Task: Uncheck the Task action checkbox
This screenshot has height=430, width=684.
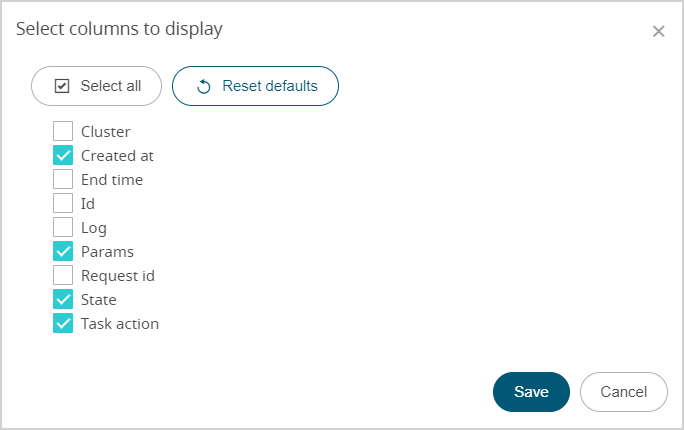Action: click(x=63, y=323)
